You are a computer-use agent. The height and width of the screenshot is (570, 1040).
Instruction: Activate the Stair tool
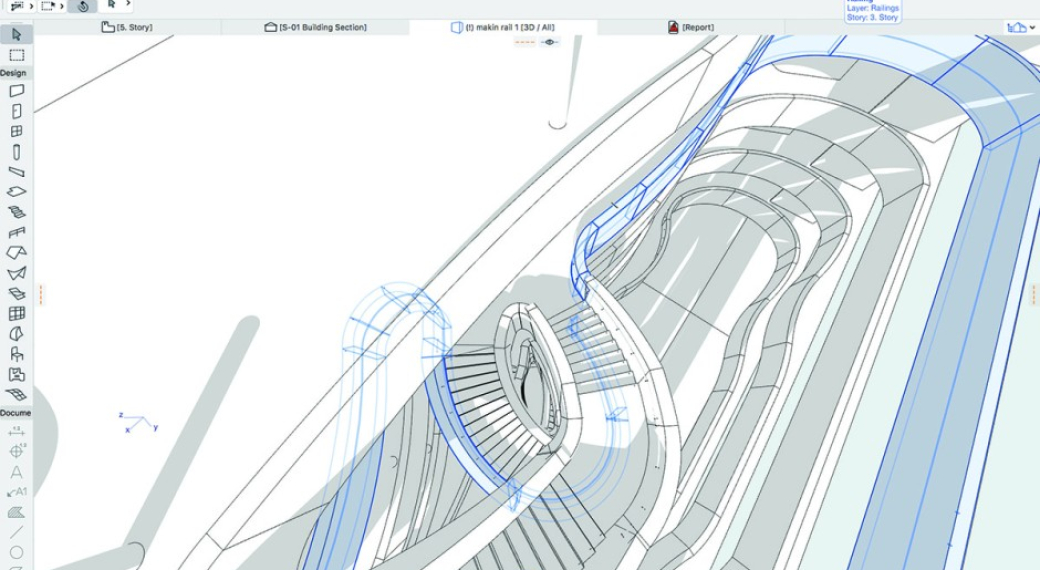tap(16, 212)
